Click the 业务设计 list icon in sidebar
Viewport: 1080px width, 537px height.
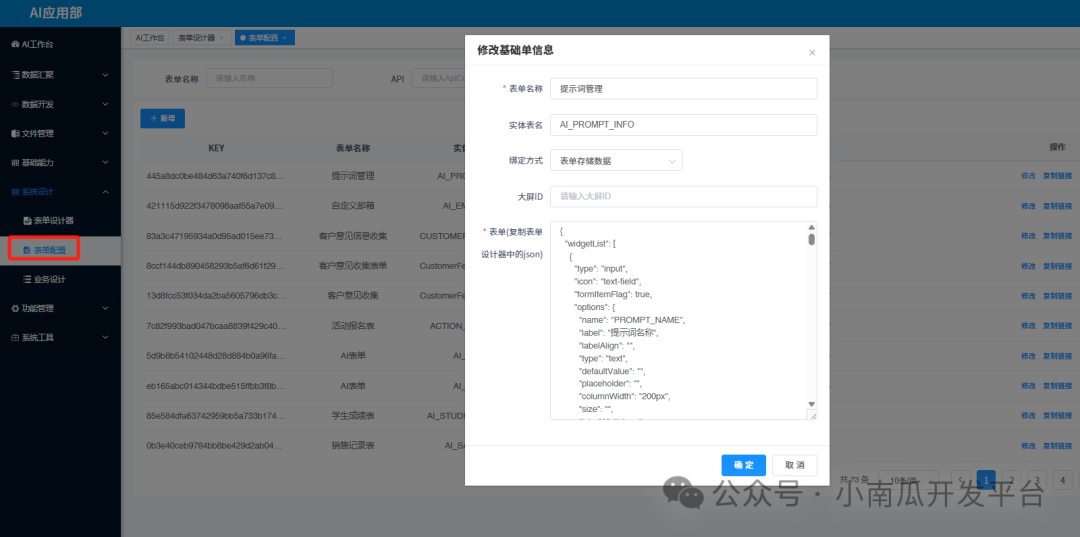(x=28, y=280)
